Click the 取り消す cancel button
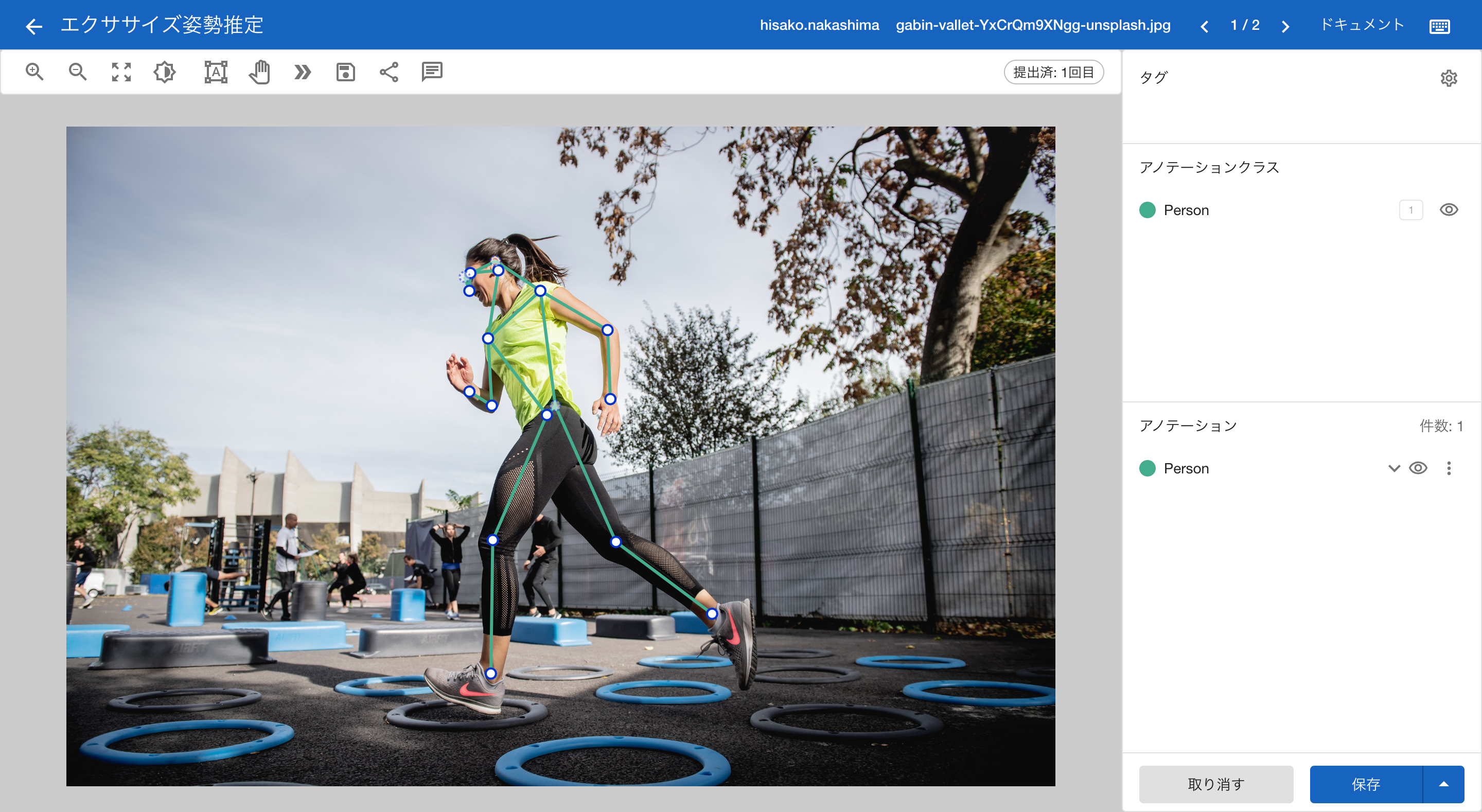 pyautogui.click(x=1215, y=784)
